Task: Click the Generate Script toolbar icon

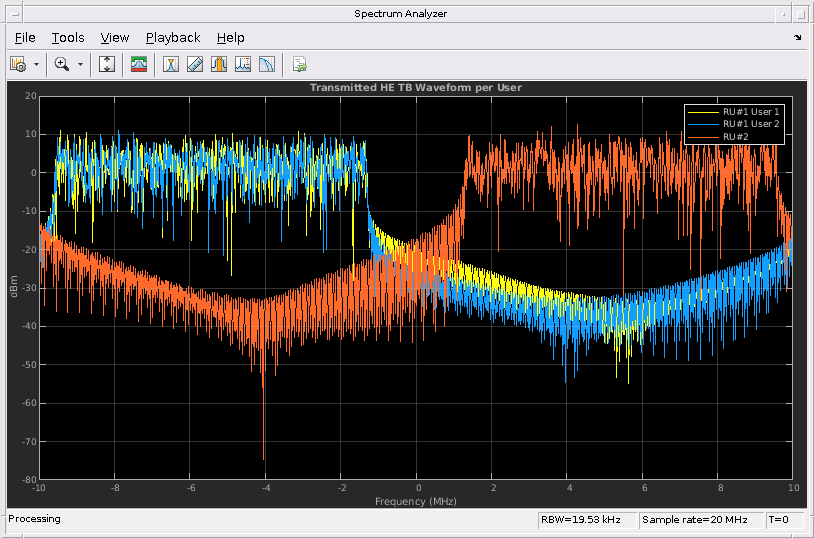Action: tap(299, 64)
